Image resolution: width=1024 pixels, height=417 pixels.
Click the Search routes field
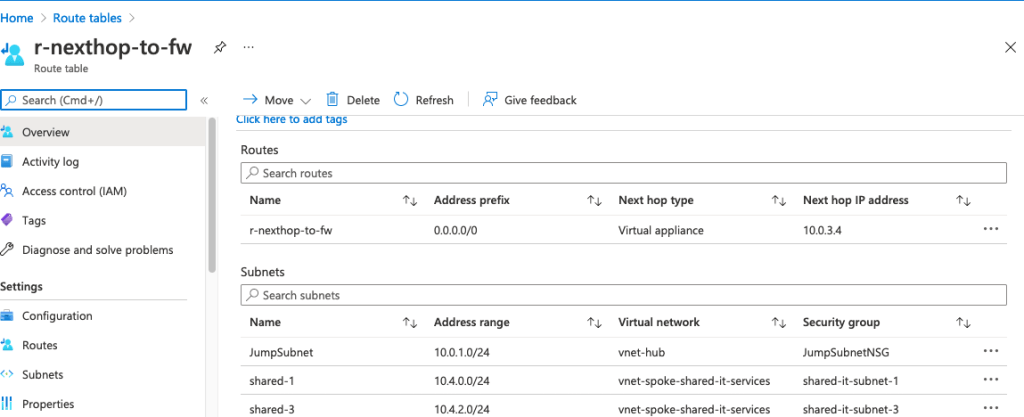[x=622, y=173]
